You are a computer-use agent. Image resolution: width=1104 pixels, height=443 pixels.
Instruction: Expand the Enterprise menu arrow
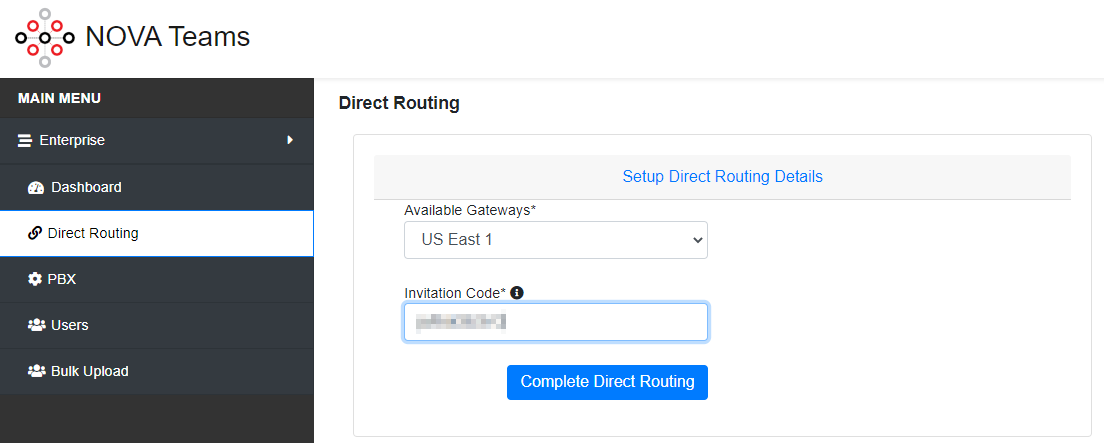[290, 140]
